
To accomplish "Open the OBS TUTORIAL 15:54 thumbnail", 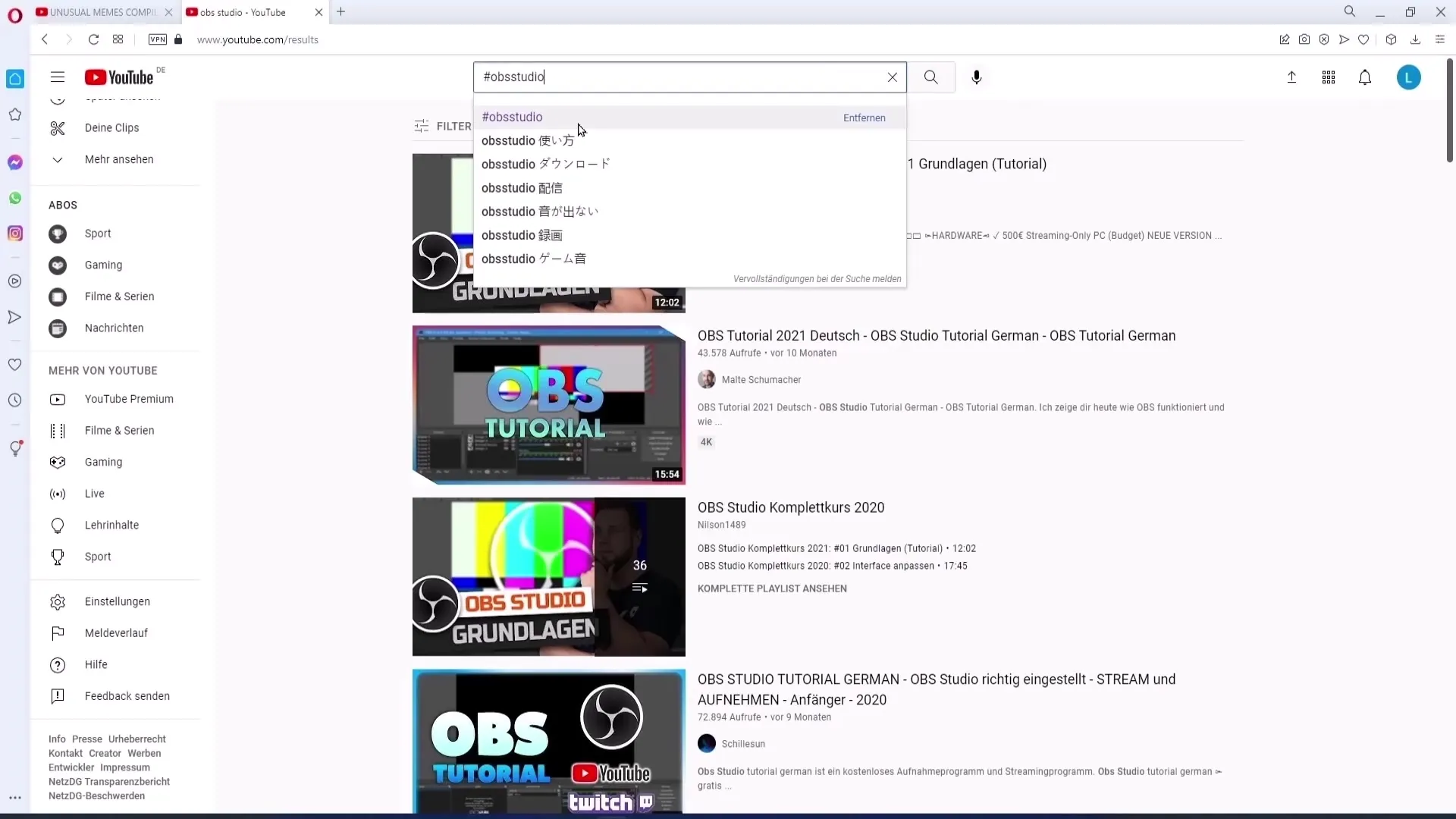I will (x=549, y=405).
